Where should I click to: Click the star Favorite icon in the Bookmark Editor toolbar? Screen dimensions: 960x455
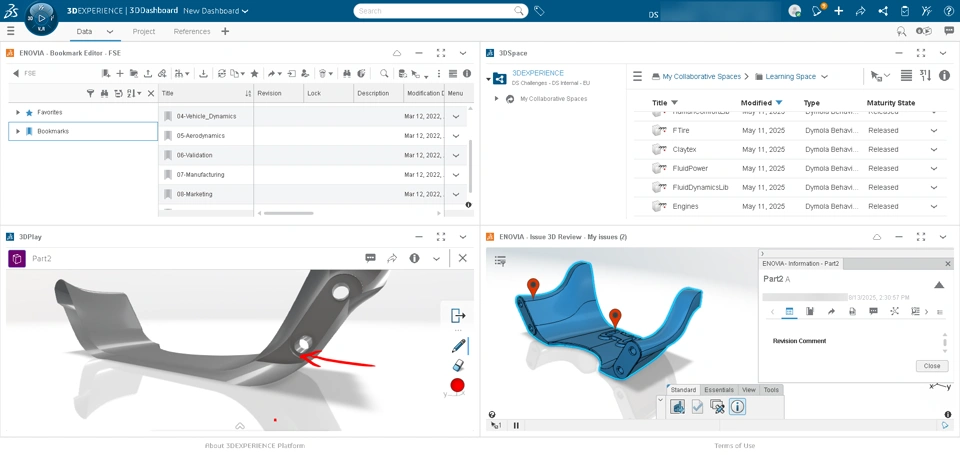[254, 73]
